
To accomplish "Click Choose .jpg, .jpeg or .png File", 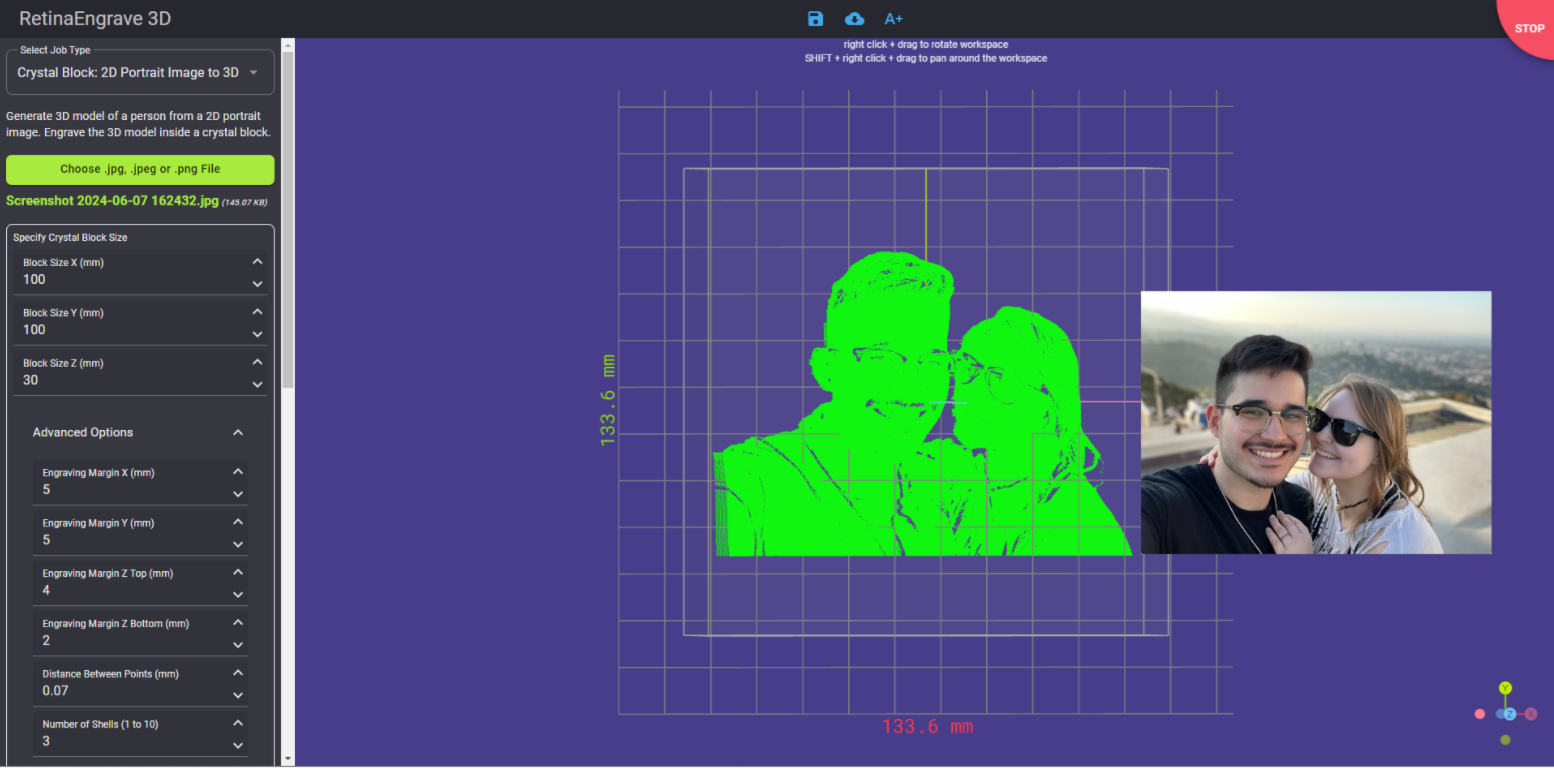I will coord(140,169).
